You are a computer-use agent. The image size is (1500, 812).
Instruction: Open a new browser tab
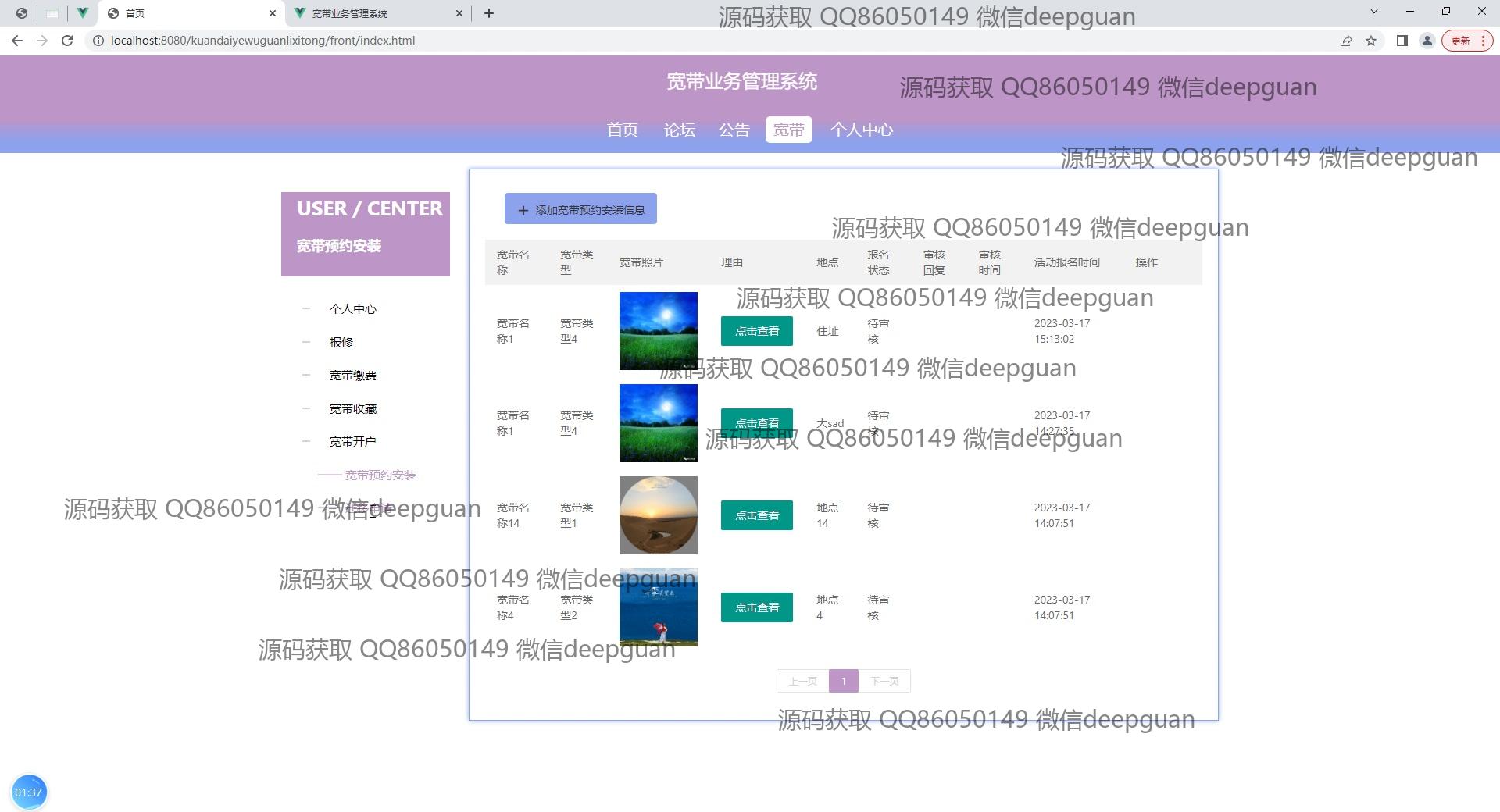pyautogui.click(x=489, y=13)
